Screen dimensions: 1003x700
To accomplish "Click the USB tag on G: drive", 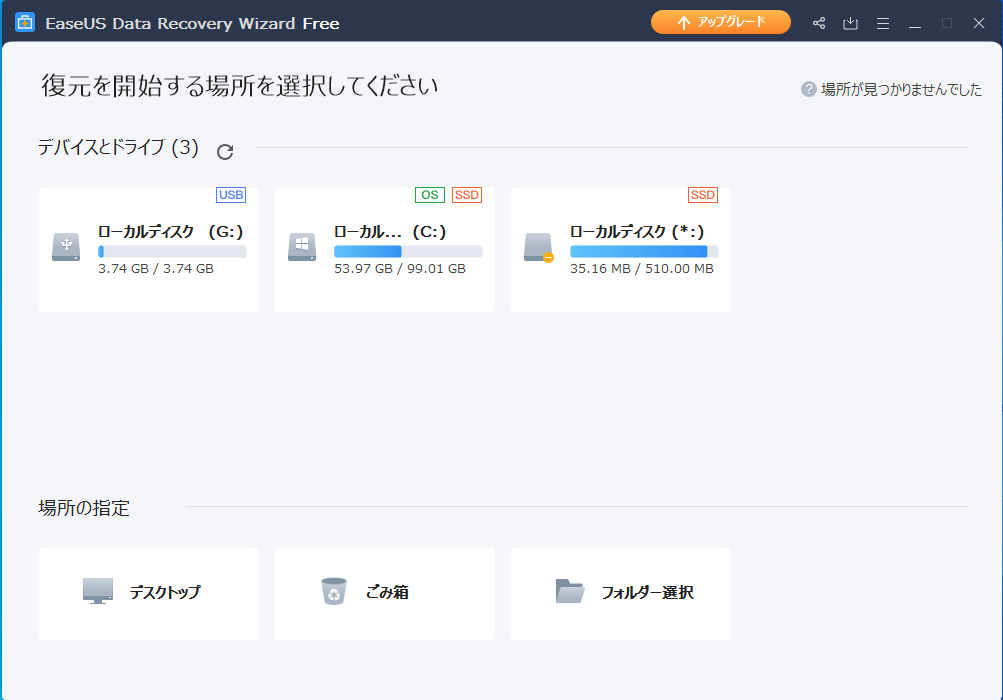I will (231, 195).
